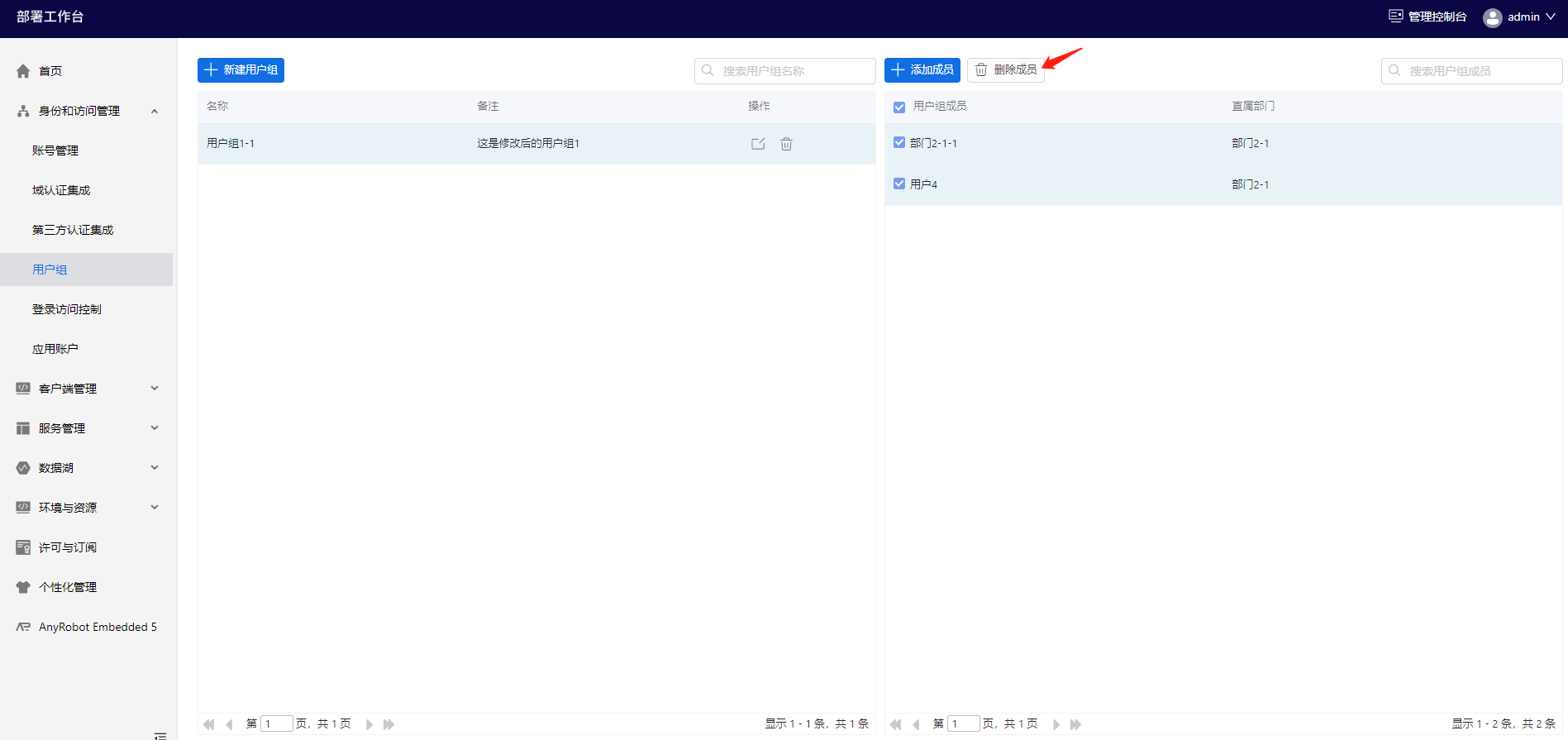Go to previous page in members pager
Image resolution: width=1568 pixels, height=740 pixels.
coord(916,724)
